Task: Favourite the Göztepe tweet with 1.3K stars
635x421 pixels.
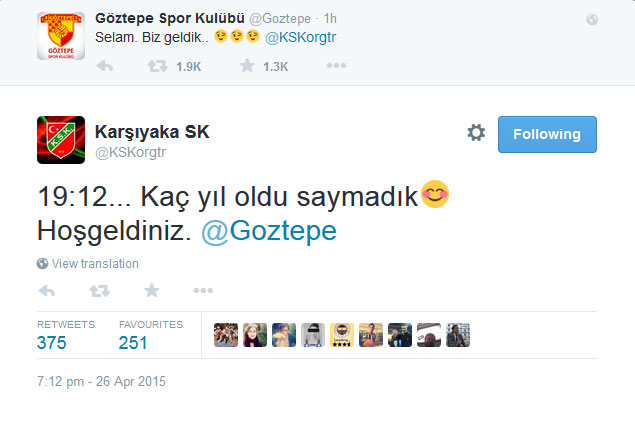Action: pos(247,65)
